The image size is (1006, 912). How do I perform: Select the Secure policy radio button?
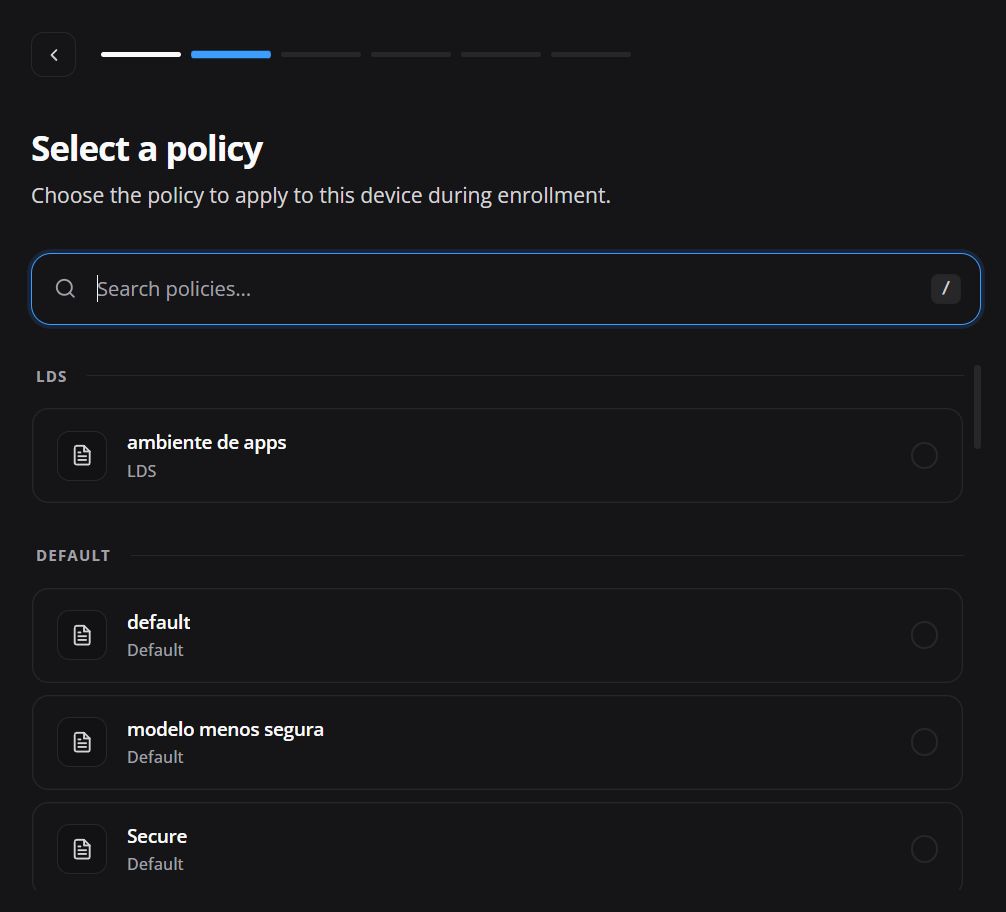(x=925, y=849)
